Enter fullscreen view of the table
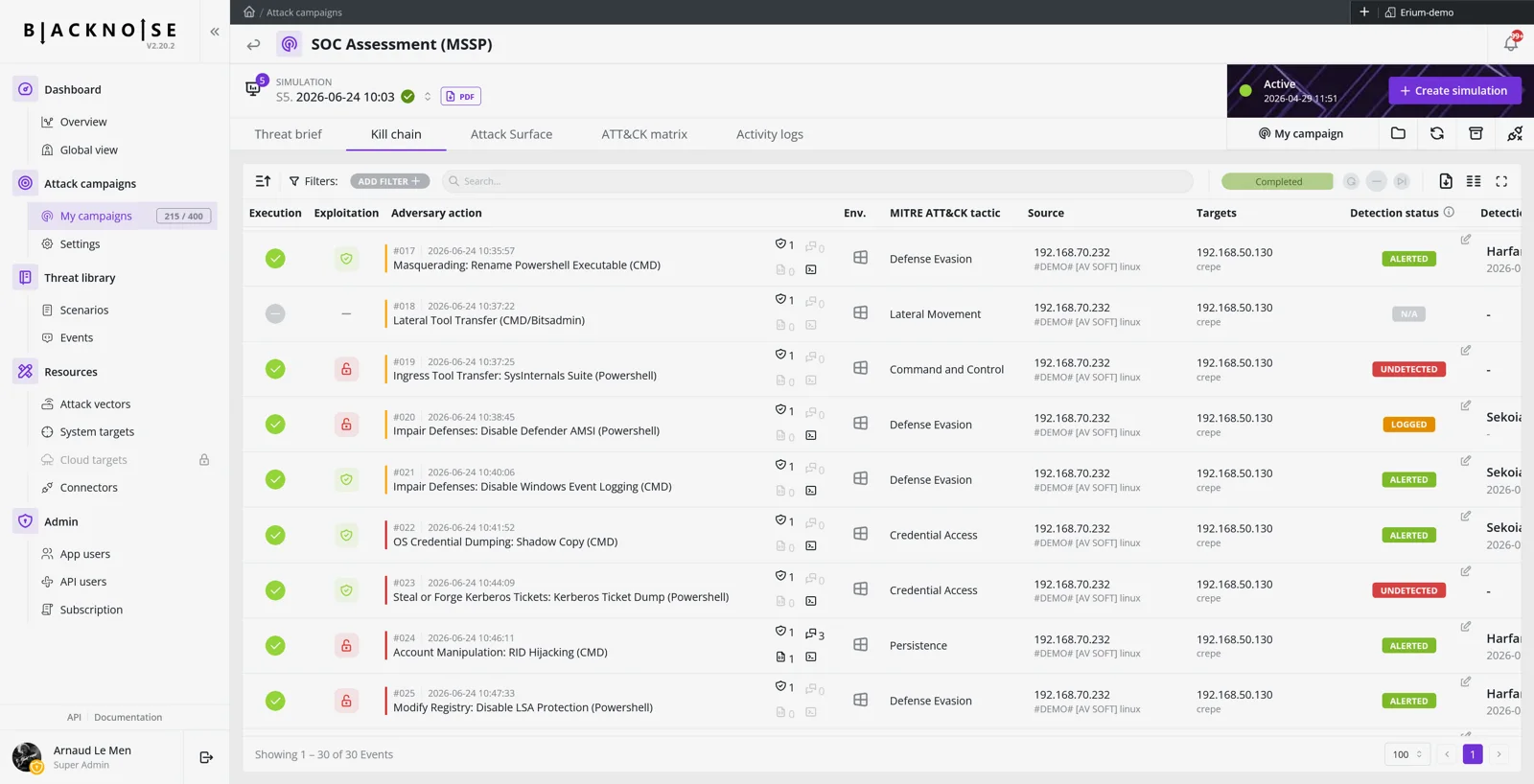1534x784 pixels. point(1501,181)
